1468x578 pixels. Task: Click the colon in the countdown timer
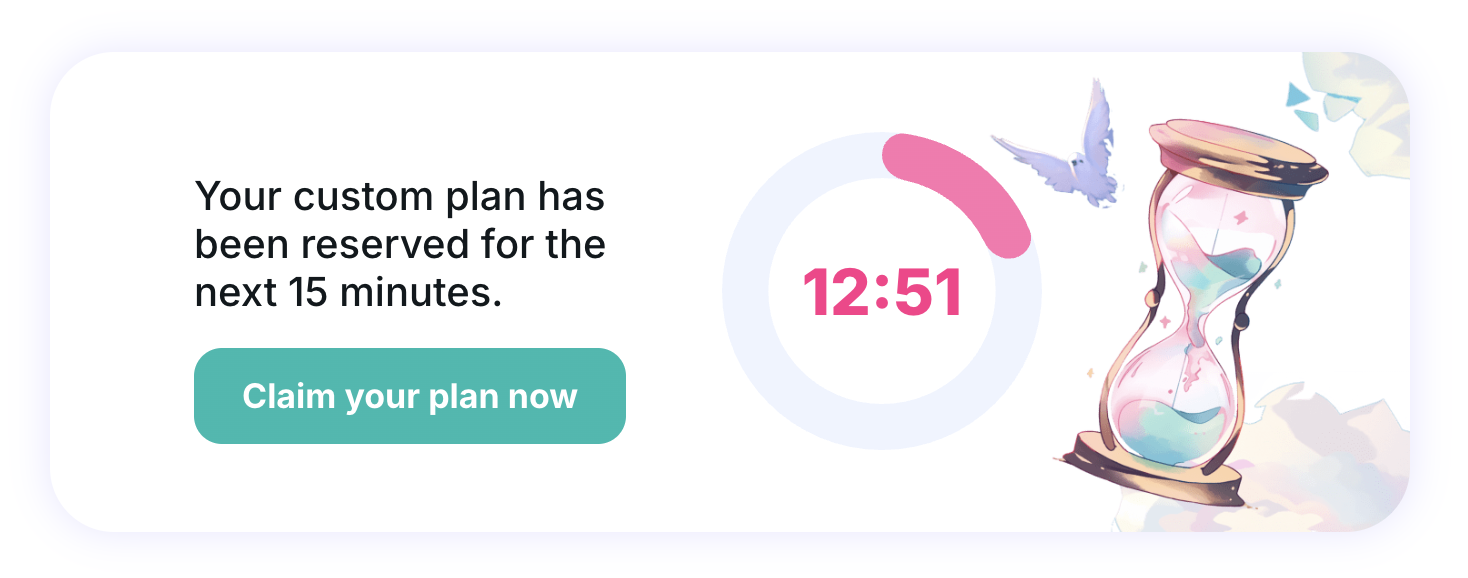(882, 293)
